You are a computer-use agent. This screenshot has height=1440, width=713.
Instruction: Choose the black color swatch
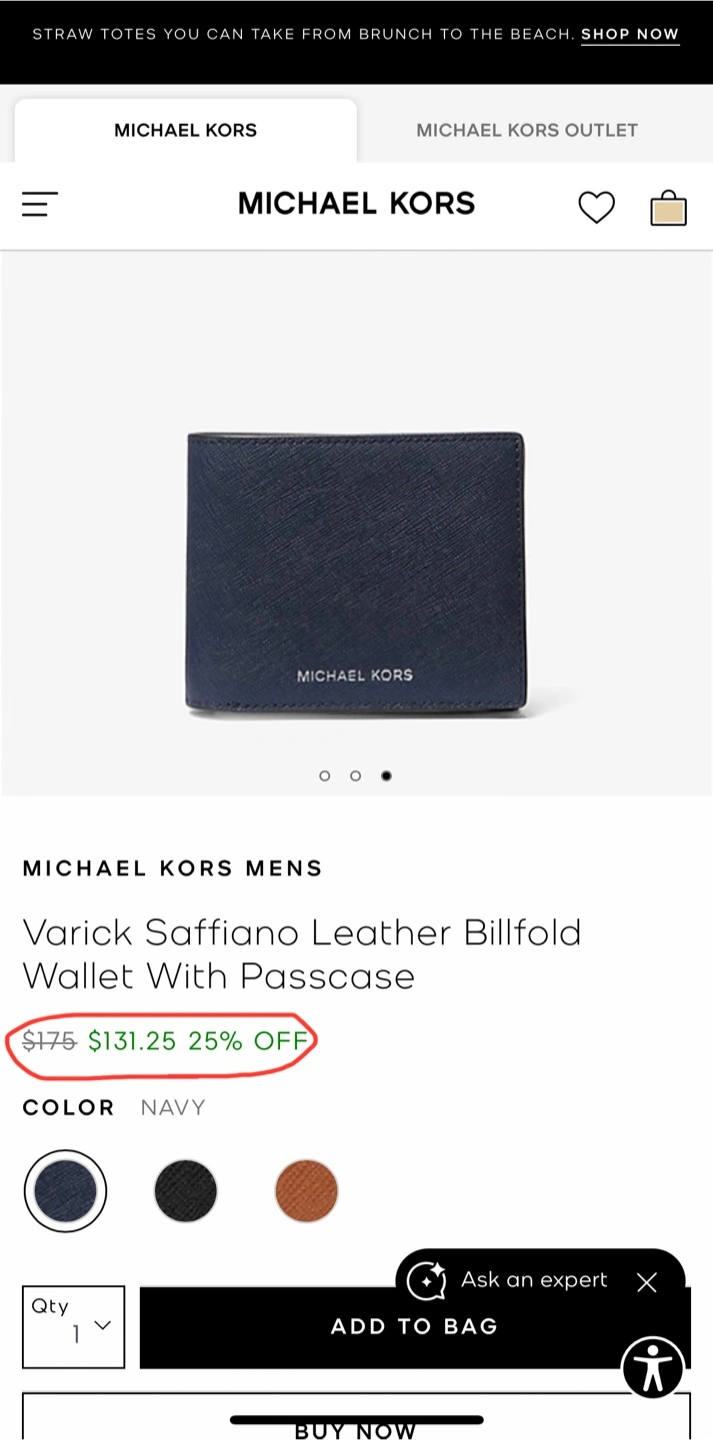click(x=186, y=1191)
